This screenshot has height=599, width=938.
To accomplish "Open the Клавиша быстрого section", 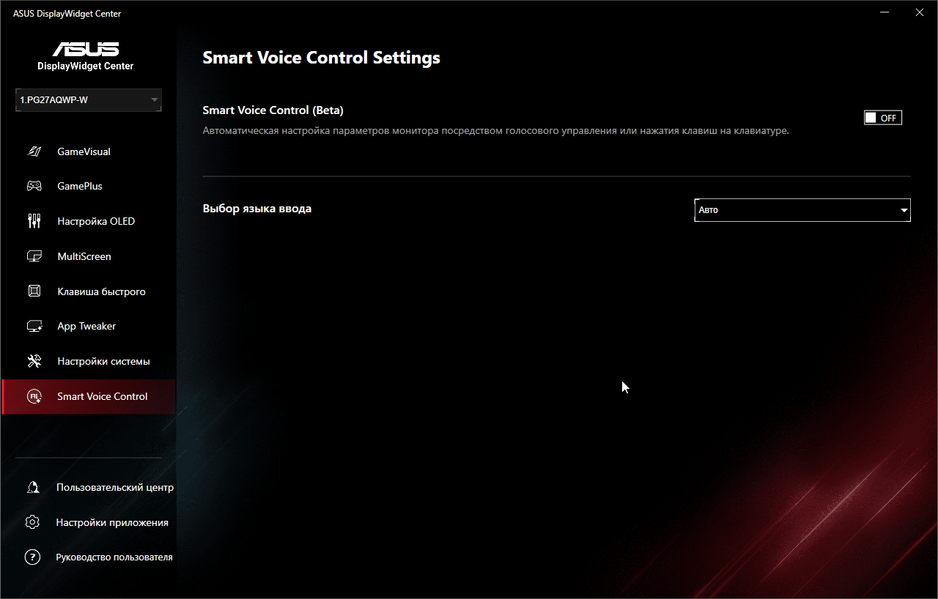I will pos(89,291).
